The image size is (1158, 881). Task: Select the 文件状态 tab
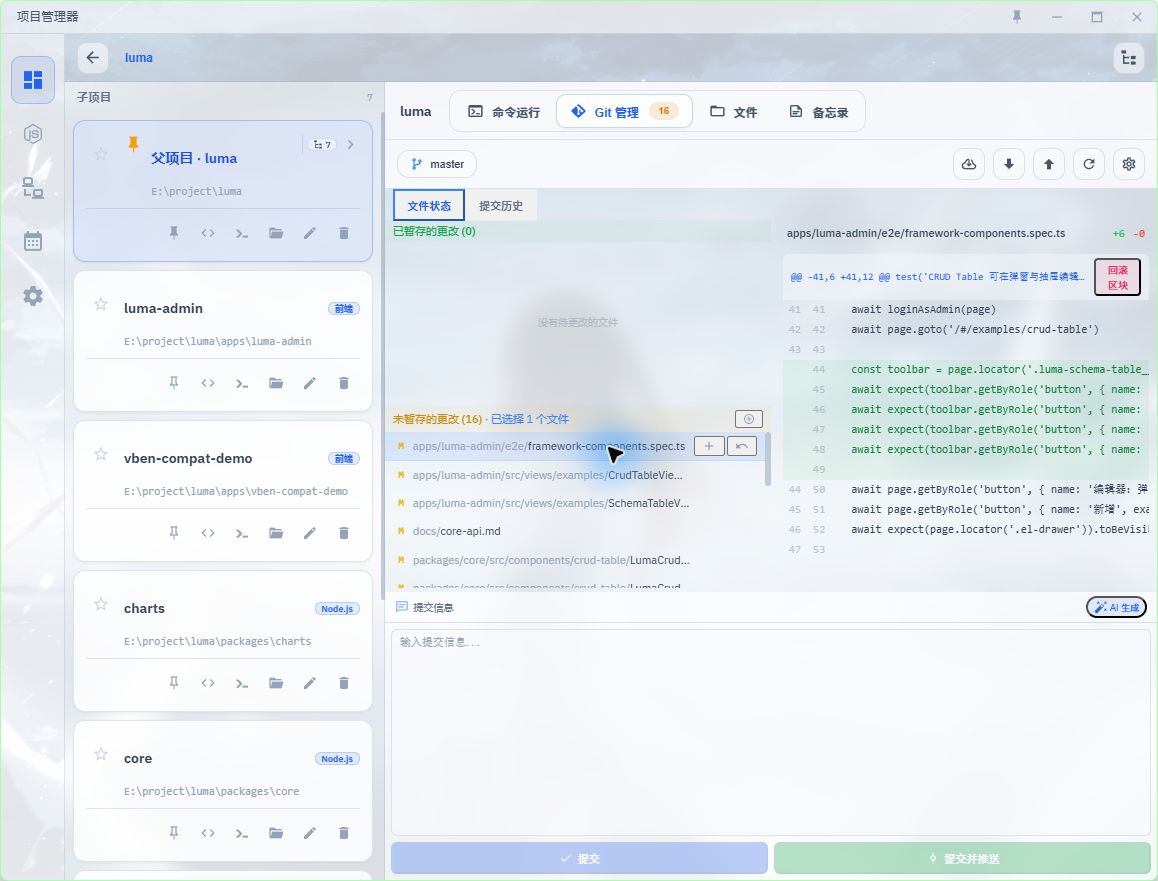coord(429,205)
